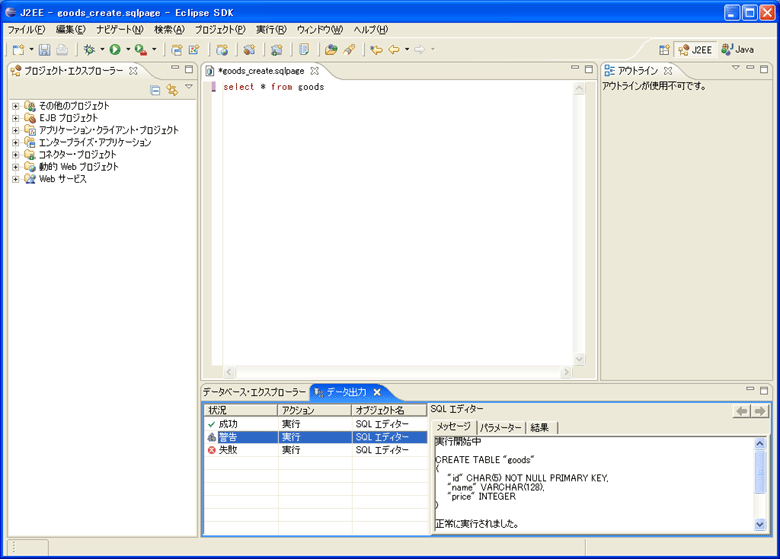Click Collapse All in Project Explorer
Image resolution: width=780 pixels, height=559 pixels.
[155, 90]
